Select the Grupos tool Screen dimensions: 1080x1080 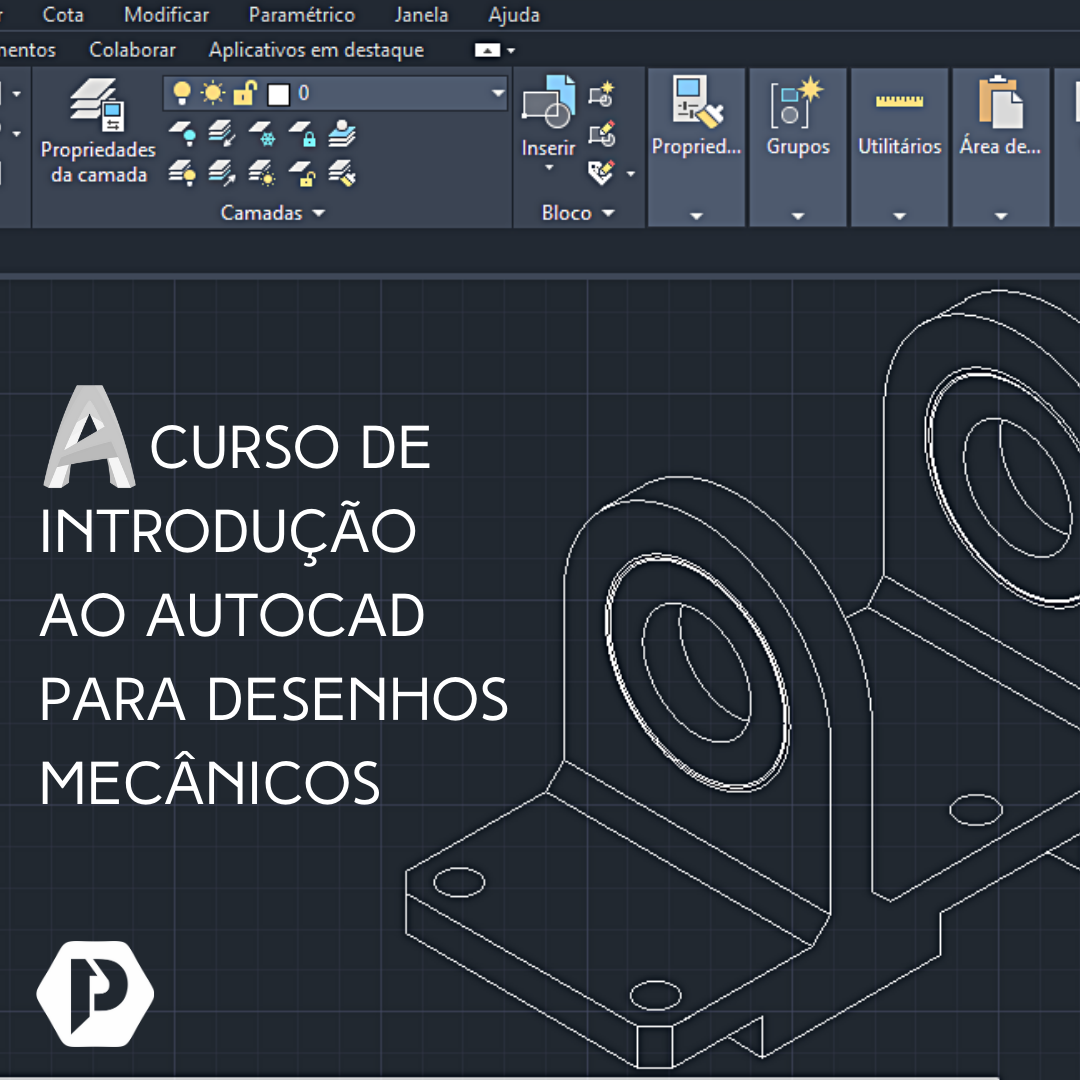[x=797, y=115]
